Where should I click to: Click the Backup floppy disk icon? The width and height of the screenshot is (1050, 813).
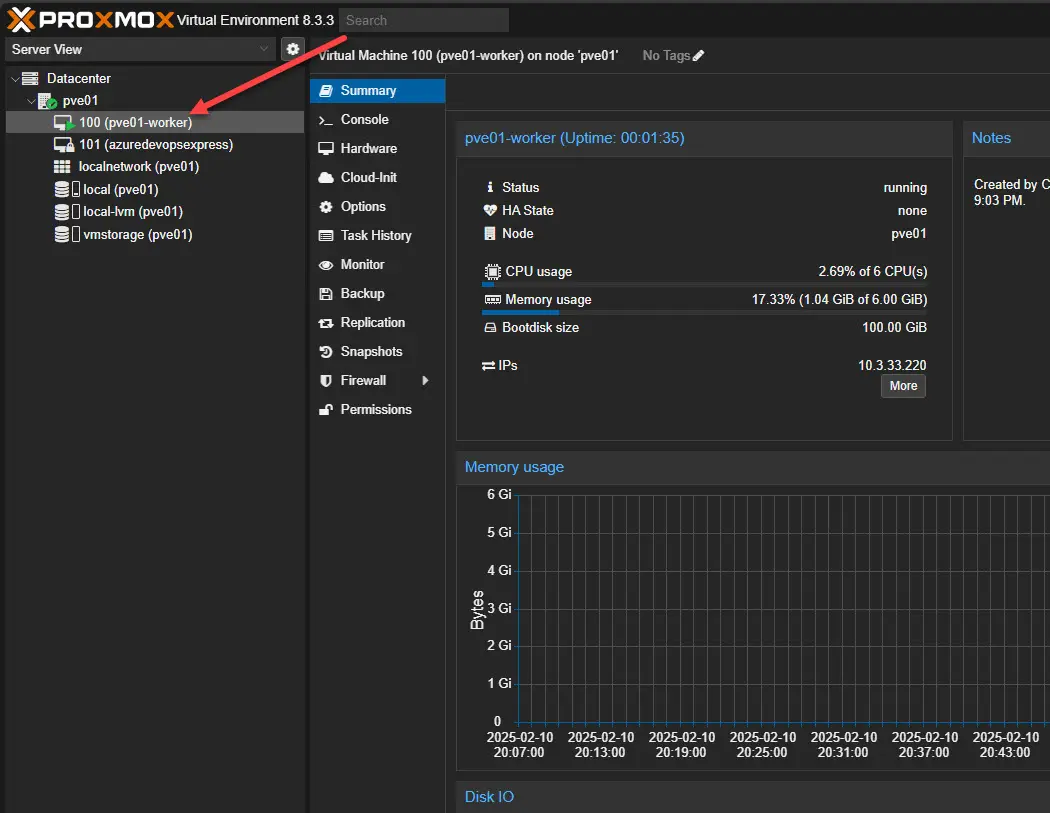[x=325, y=294]
